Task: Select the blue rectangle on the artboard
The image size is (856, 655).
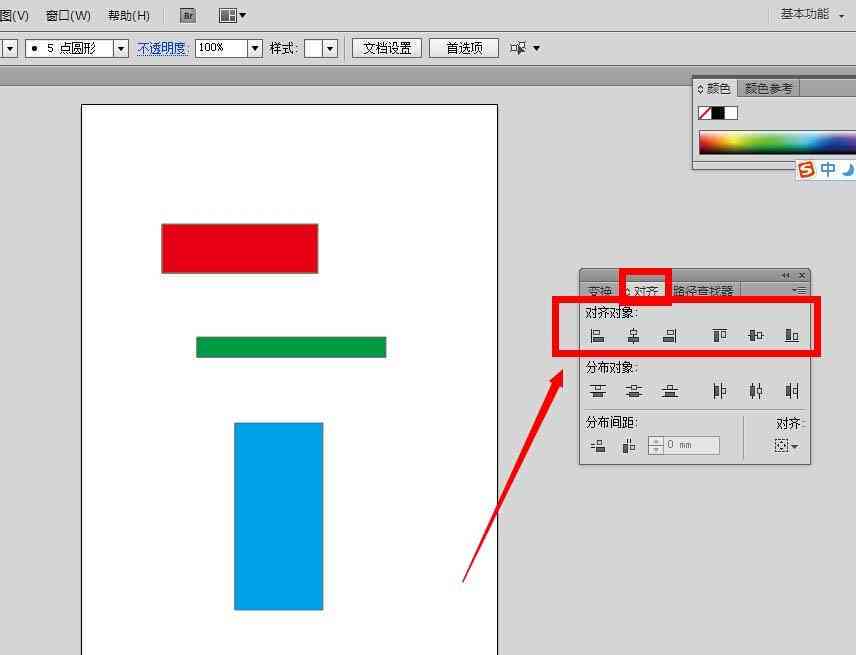Action: click(x=278, y=516)
